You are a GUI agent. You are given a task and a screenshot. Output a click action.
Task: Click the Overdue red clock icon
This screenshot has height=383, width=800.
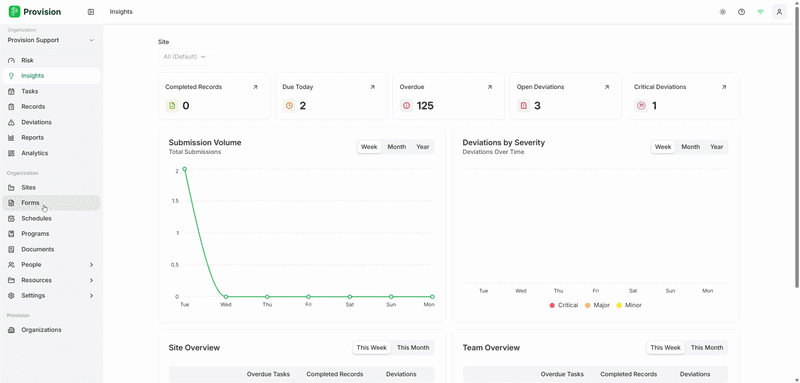407,106
